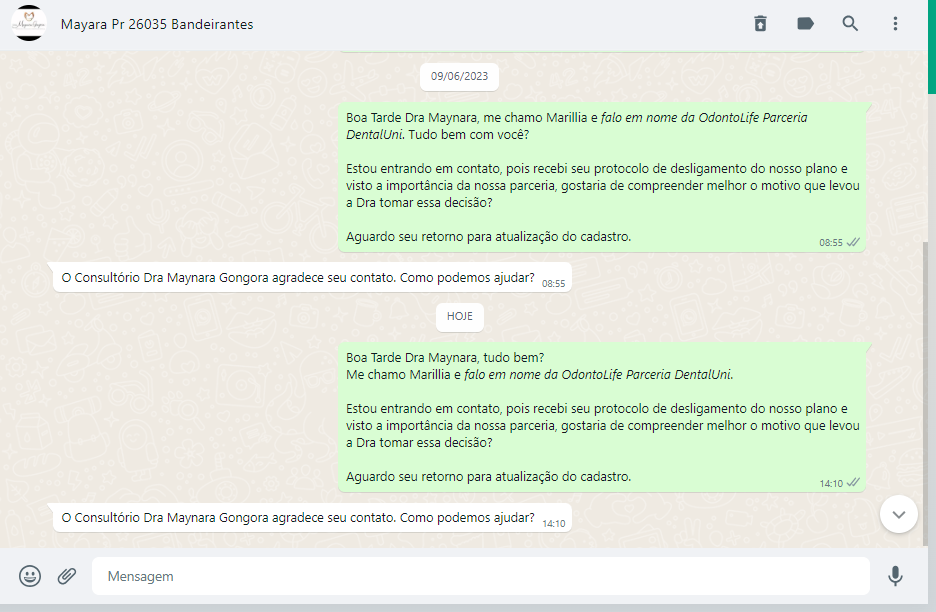Click the microphone voice message icon
The height and width of the screenshot is (612, 936).
coord(895,576)
